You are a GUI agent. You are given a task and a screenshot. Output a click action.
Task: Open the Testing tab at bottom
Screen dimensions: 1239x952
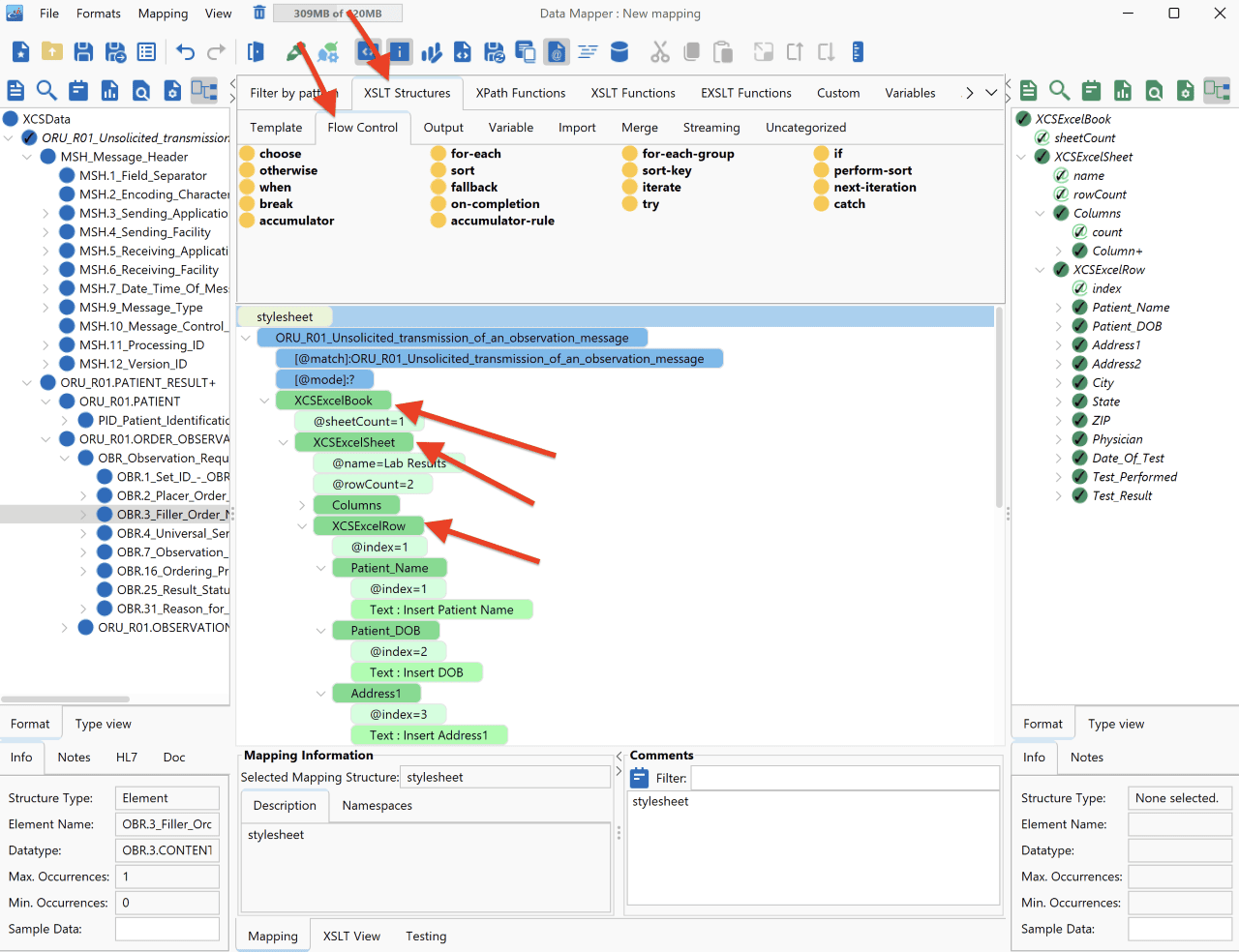click(x=426, y=937)
